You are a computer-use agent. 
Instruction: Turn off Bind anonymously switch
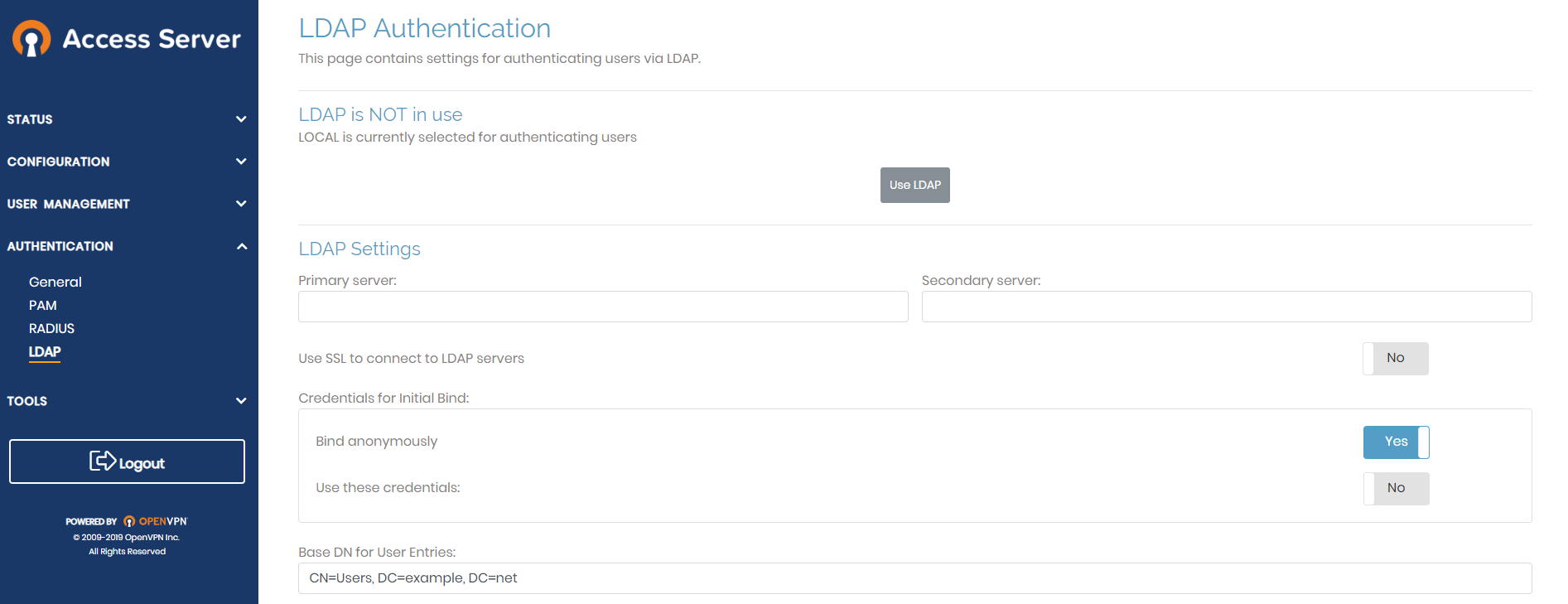(x=1396, y=442)
